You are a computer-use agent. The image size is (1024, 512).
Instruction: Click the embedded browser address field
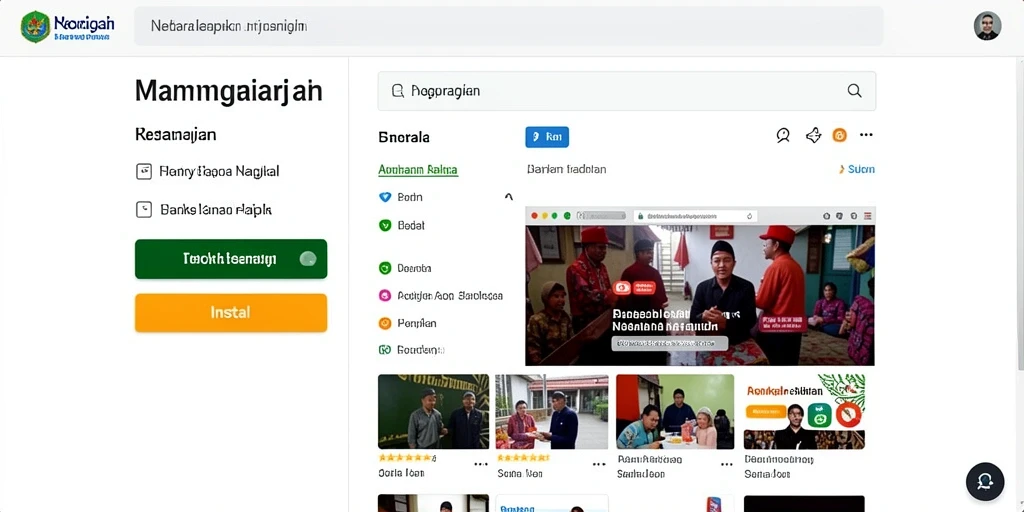coord(695,216)
